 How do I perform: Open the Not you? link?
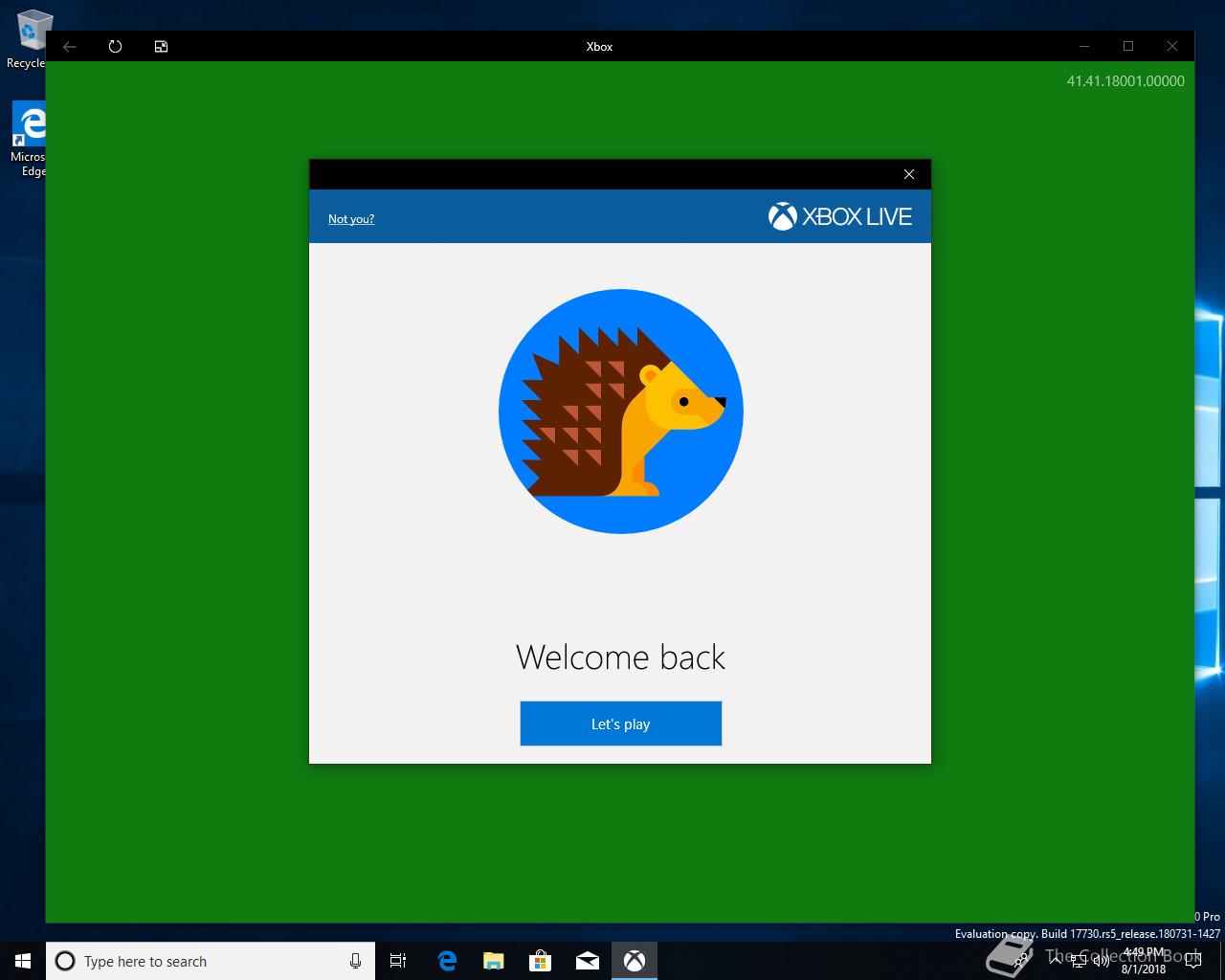pos(351,219)
